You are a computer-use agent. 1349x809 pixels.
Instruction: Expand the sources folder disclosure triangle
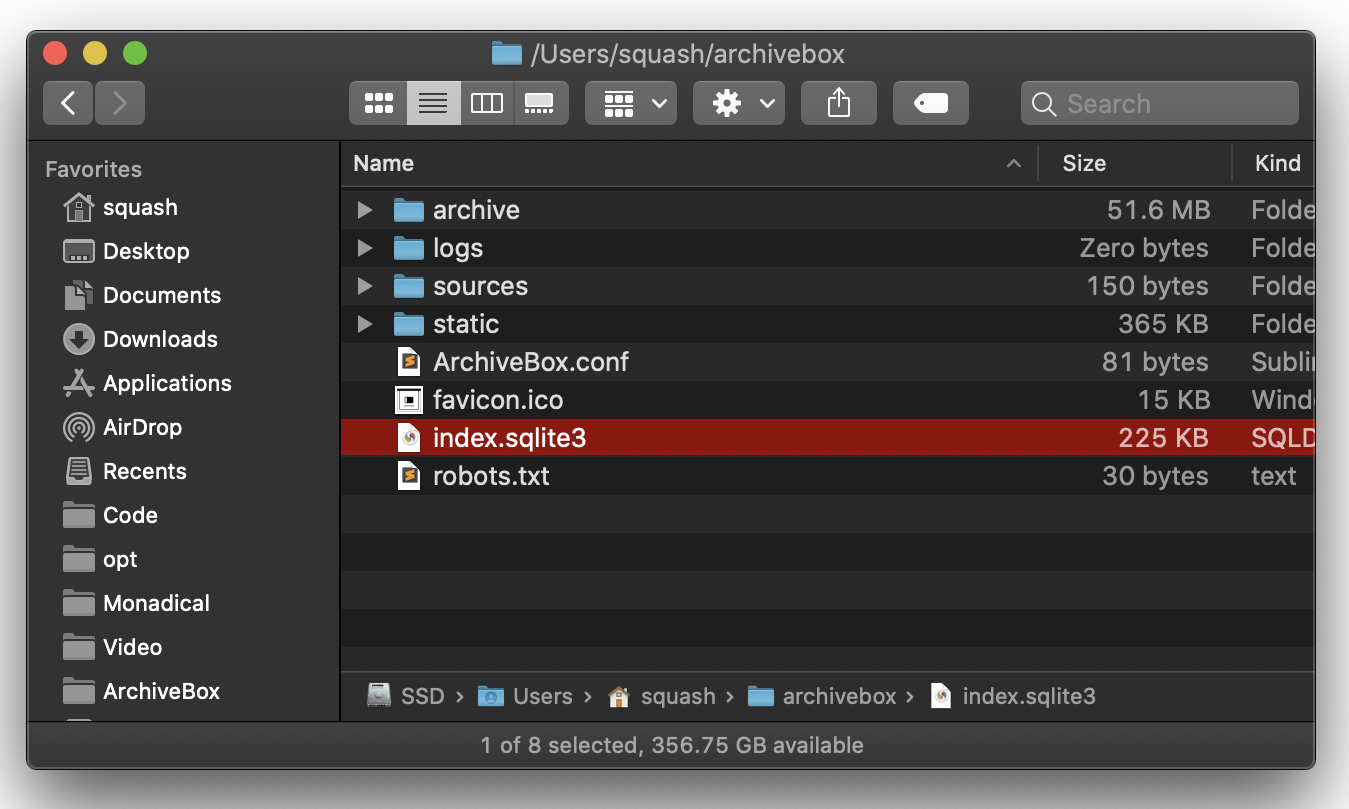[x=365, y=286]
